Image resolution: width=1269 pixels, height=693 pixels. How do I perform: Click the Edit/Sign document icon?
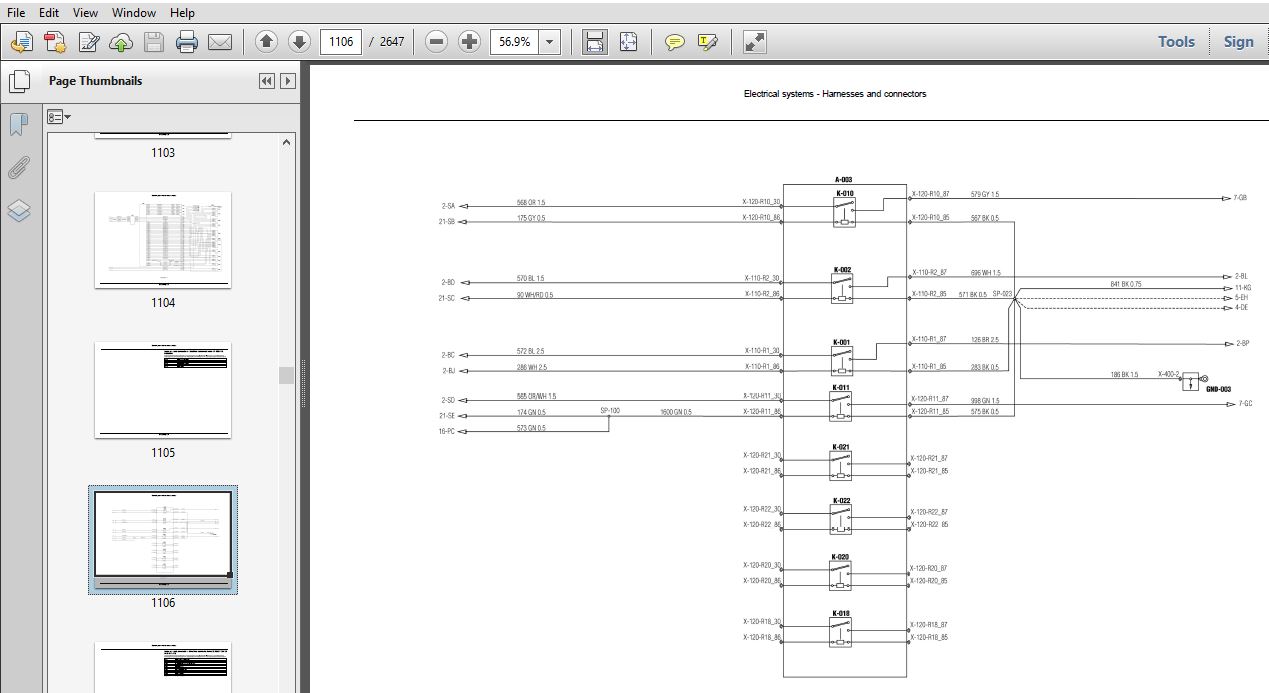point(88,42)
